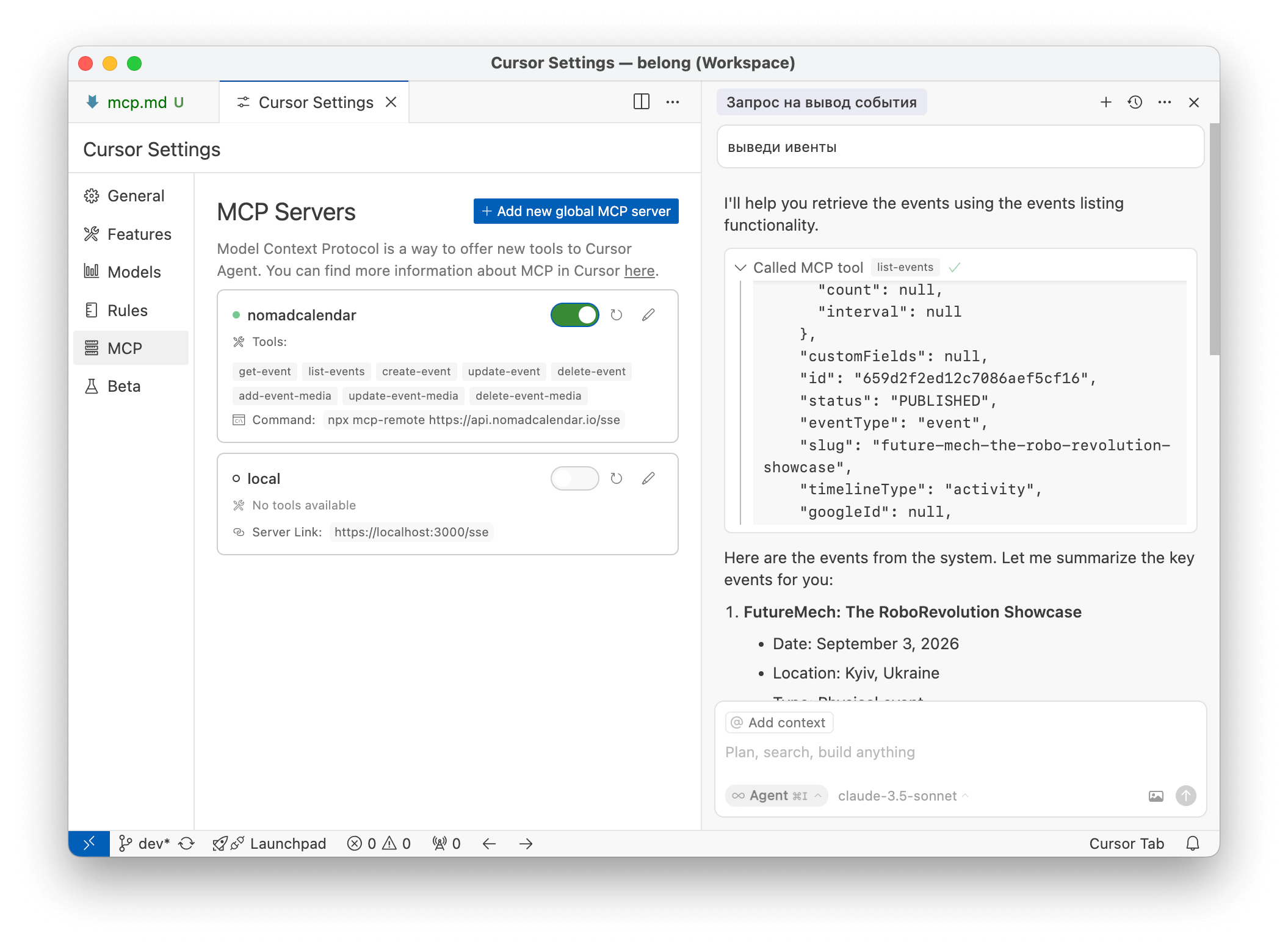1288x947 pixels.
Task: Click the ports broadcast icon
Action: [446, 843]
